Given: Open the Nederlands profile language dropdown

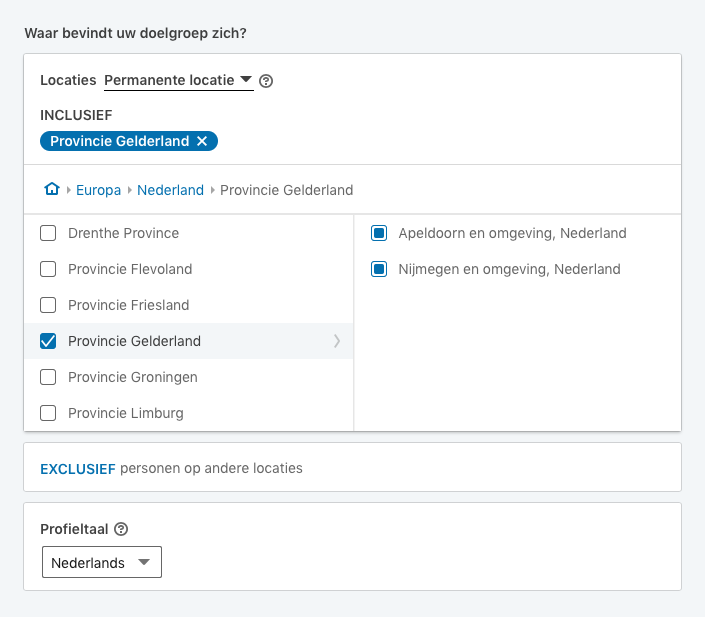Looking at the screenshot, I should tap(101, 563).
